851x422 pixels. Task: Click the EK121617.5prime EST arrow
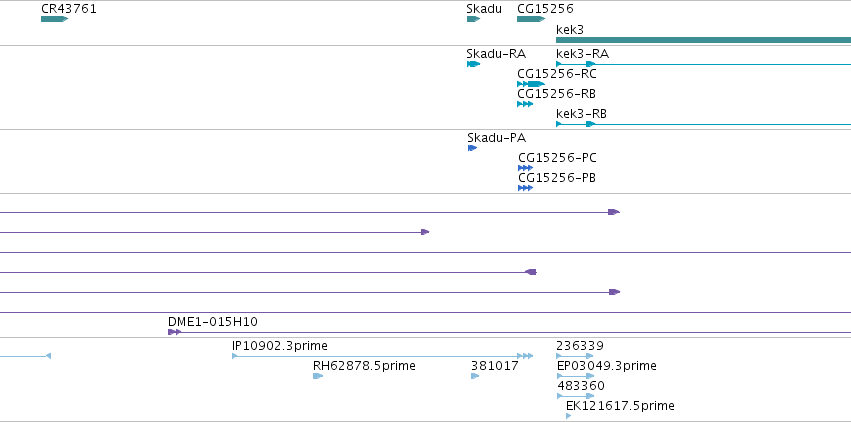click(x=568, y=416)
